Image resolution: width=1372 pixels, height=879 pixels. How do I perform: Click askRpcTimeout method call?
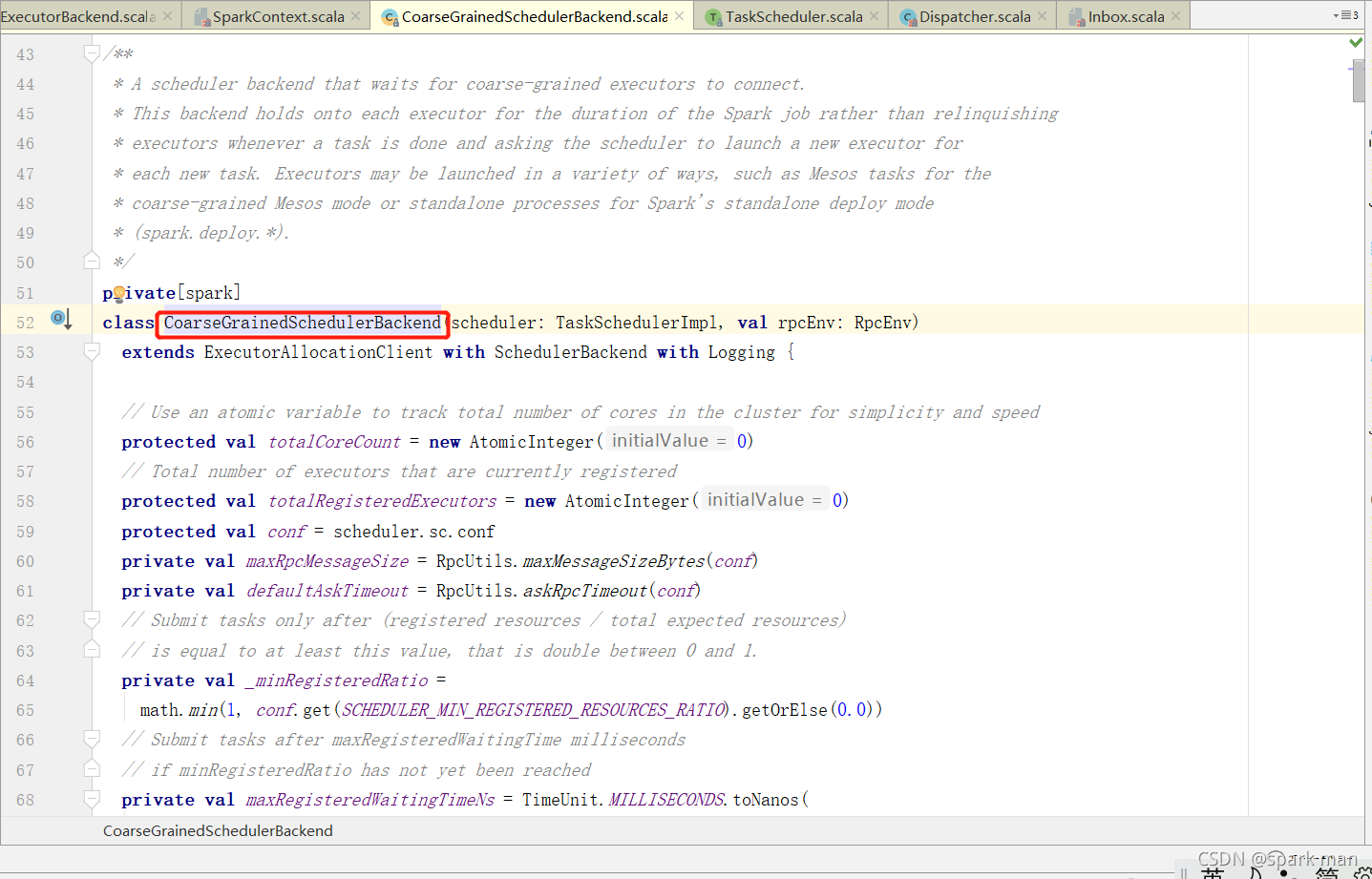pos(585,591)
